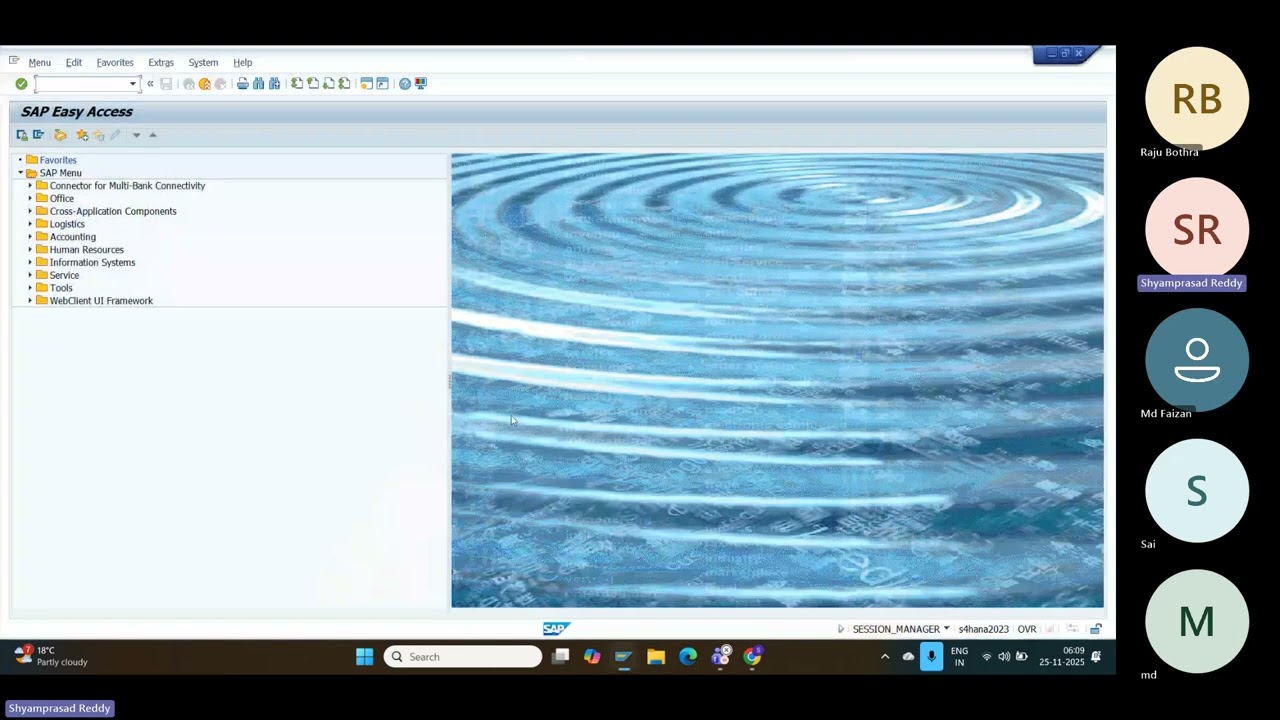Image resolution: width=1280 pixels, height=720 pixels.
Task: Click the window control icon left of Menu
Action: tap(14, 61)
